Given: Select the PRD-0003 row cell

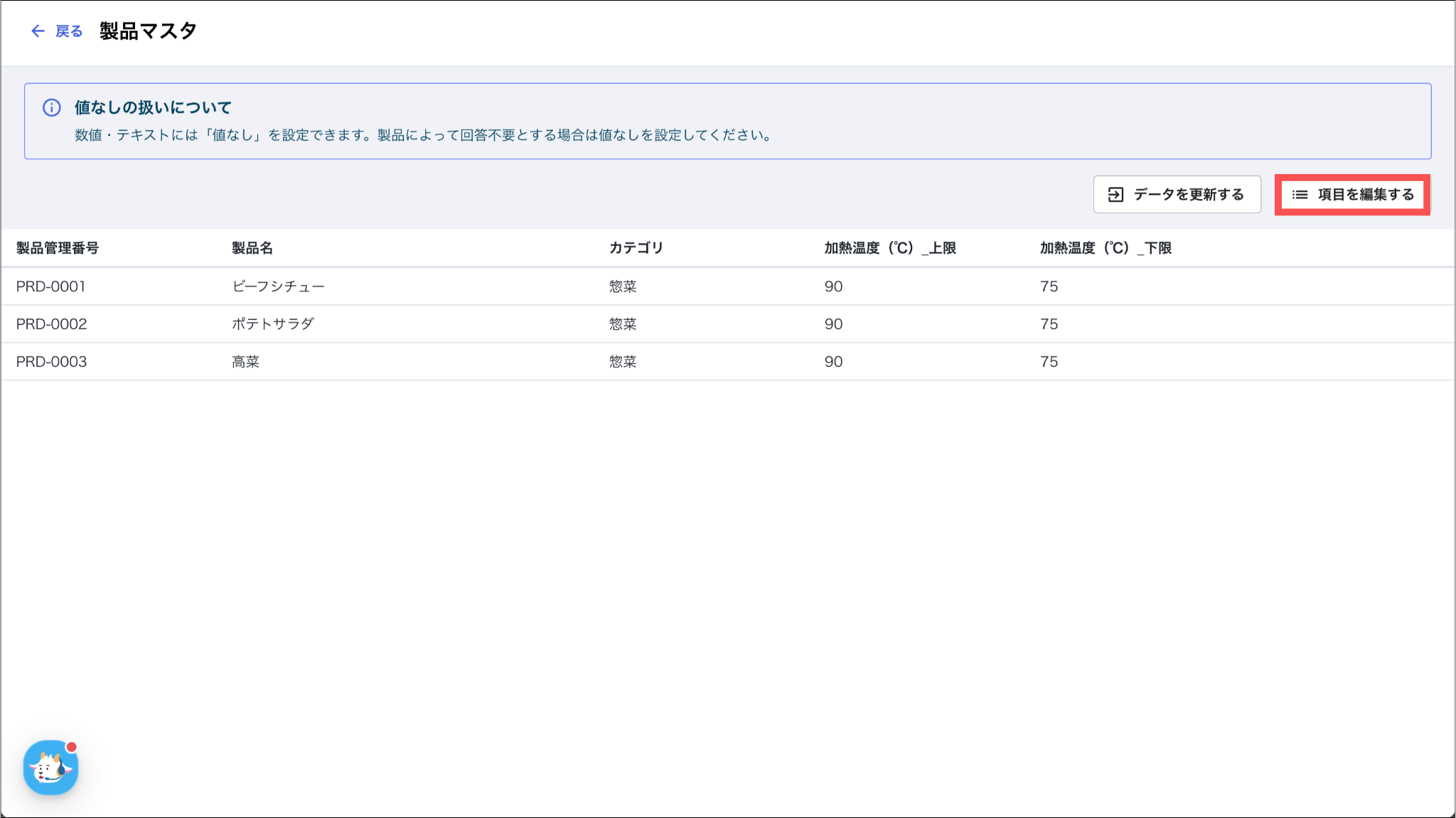Looking at the screenshot, I should click(51, 362).
